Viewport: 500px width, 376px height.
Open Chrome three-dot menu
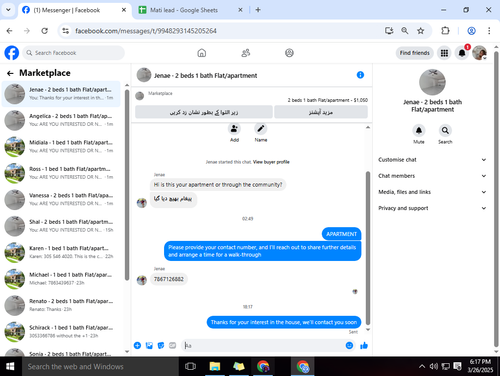click(489, 31)
